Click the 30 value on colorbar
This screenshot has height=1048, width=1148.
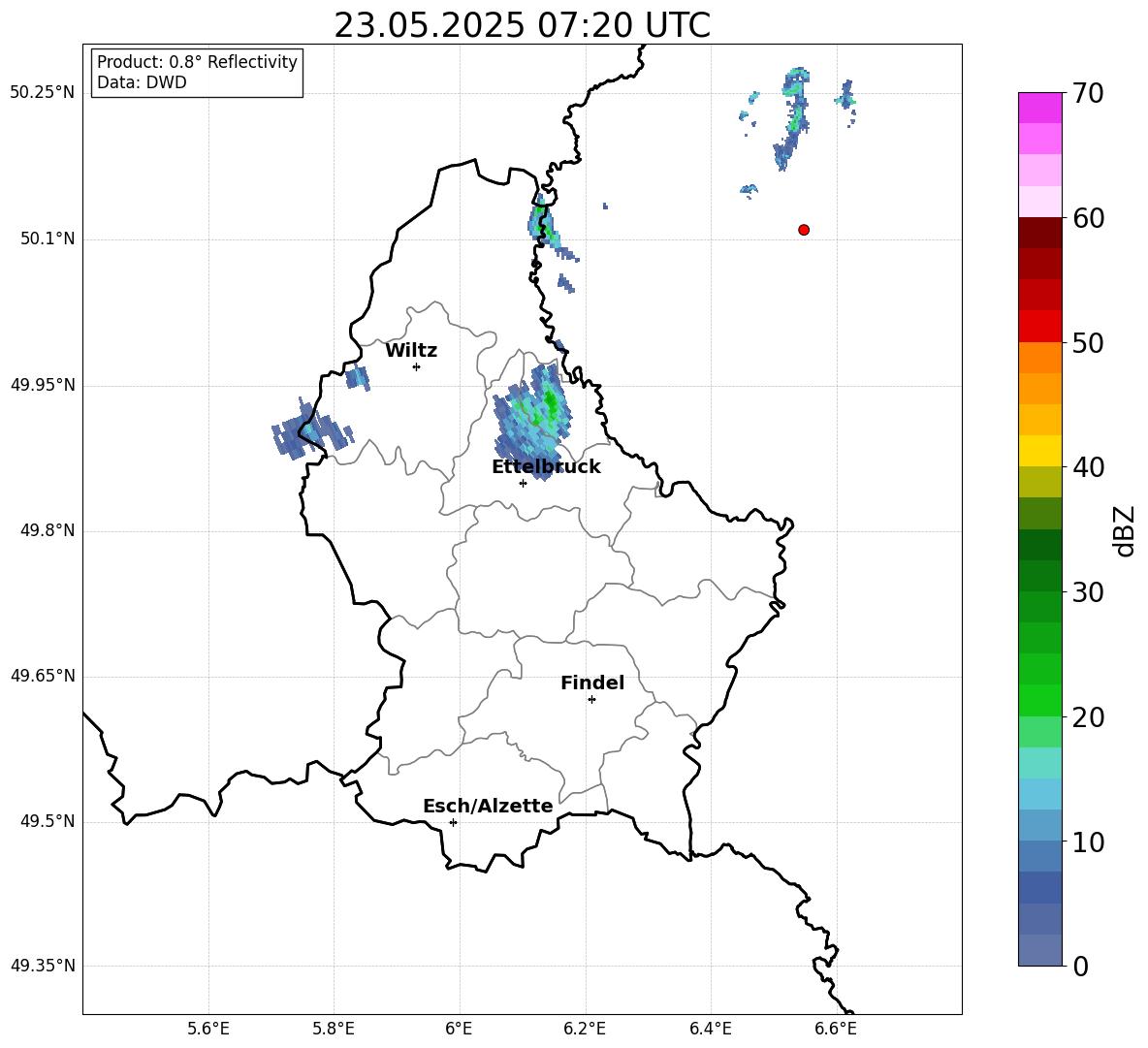[x=1088, y=592]
